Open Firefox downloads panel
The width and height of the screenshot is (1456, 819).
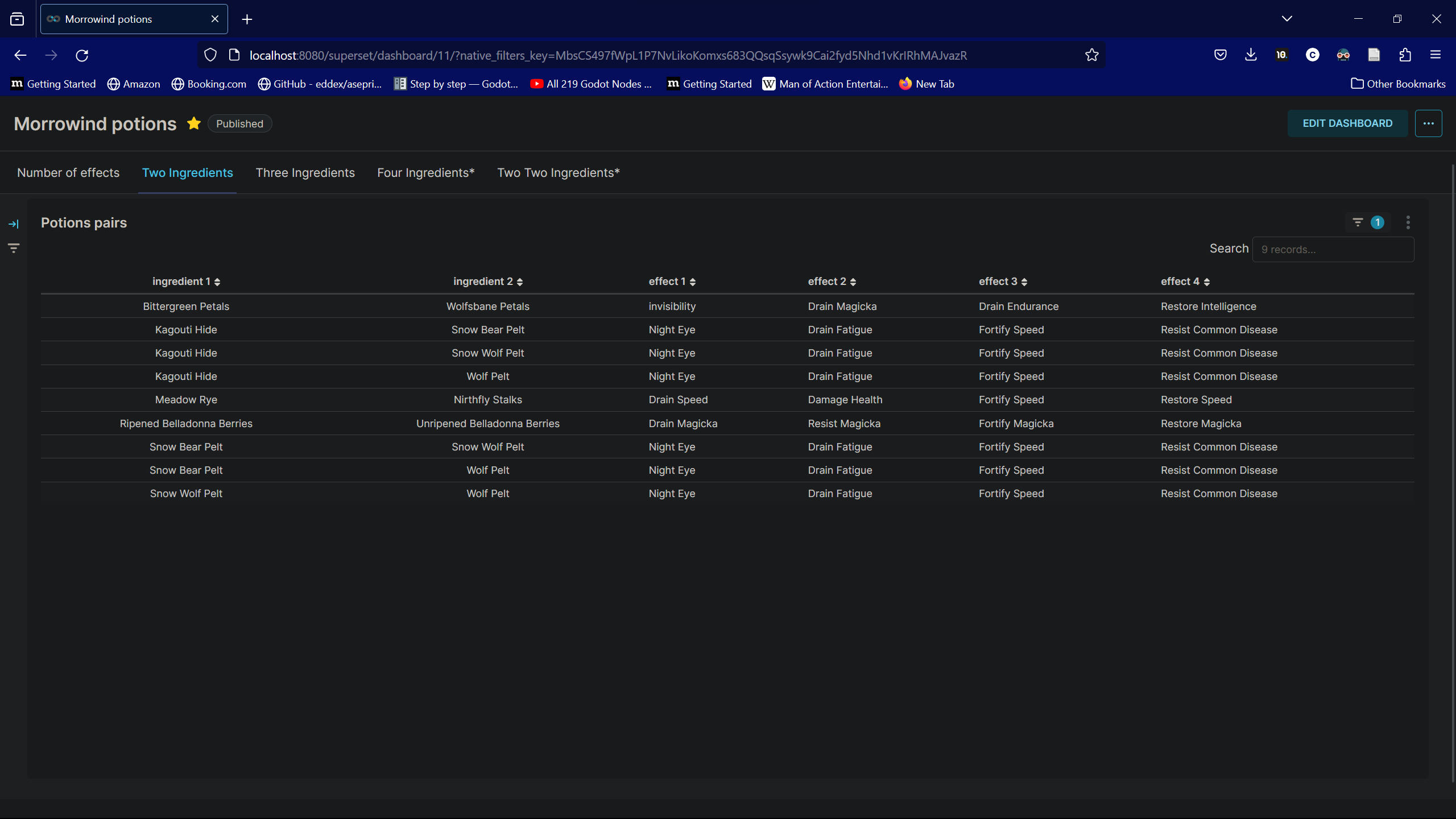click(1251, 55)
